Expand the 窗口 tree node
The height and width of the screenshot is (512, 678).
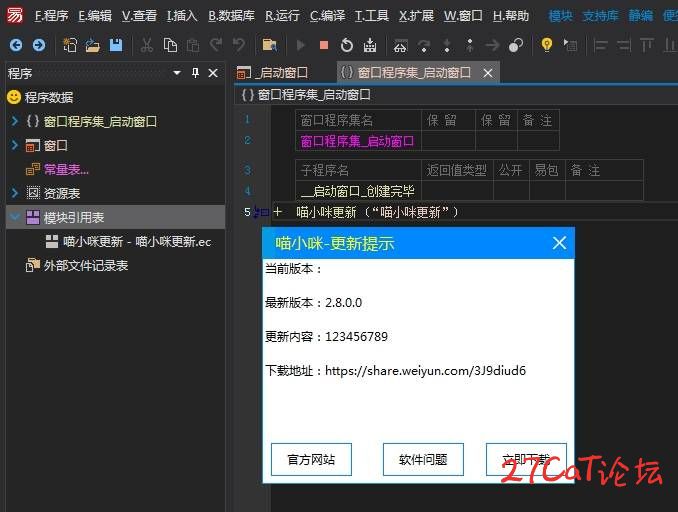pyautogui.click(x=15, y=144)
